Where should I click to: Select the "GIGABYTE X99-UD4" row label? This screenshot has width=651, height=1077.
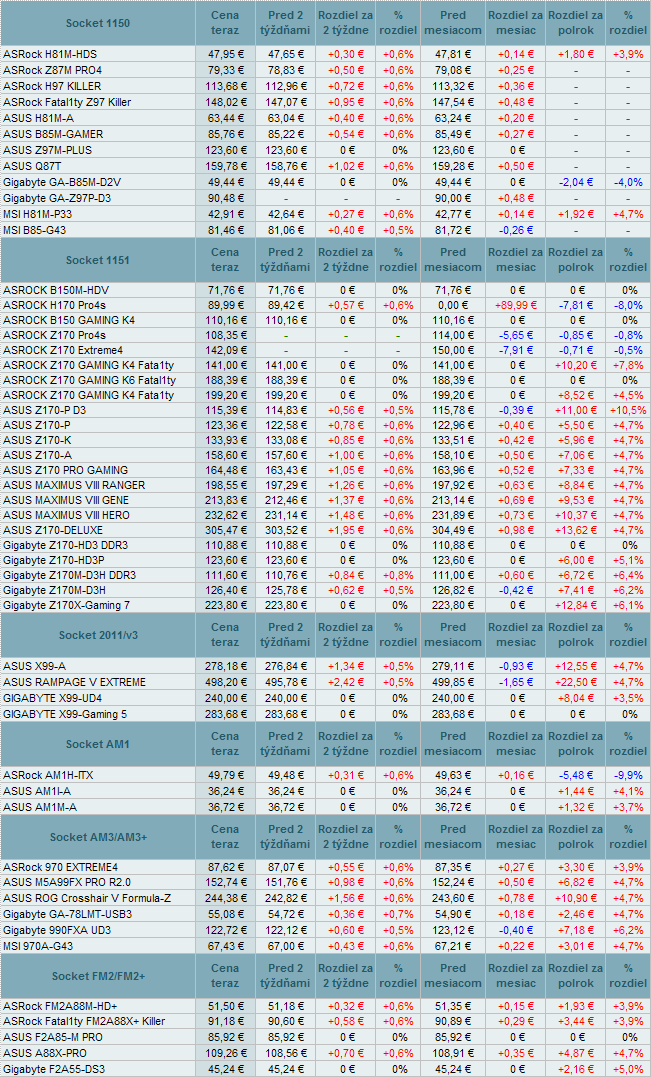(52, 698)
